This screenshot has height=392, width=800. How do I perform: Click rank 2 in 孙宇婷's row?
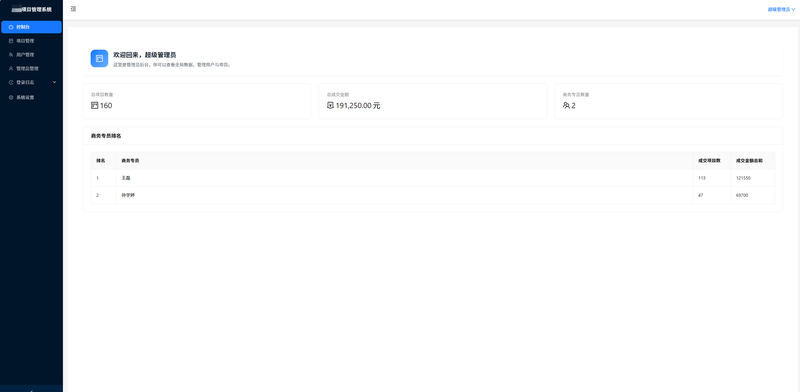[97, 195]
